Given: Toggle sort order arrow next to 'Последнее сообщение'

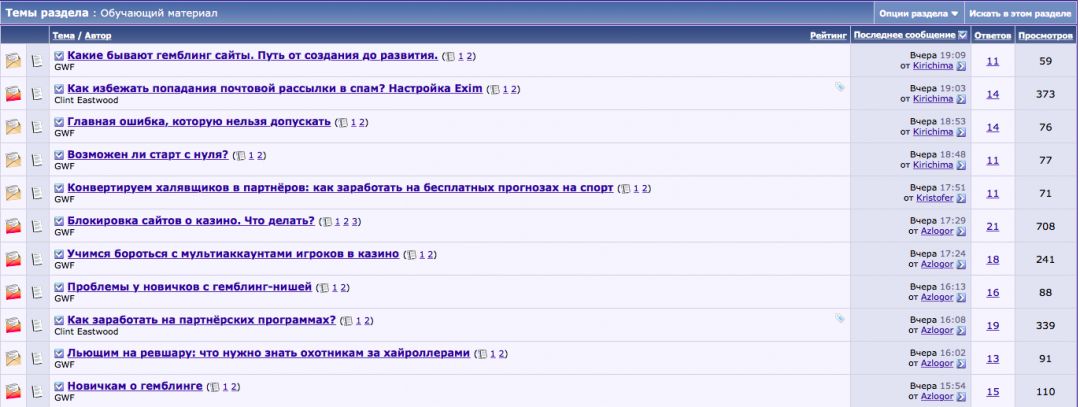Looking at the screenshot, I should (962, 35).
